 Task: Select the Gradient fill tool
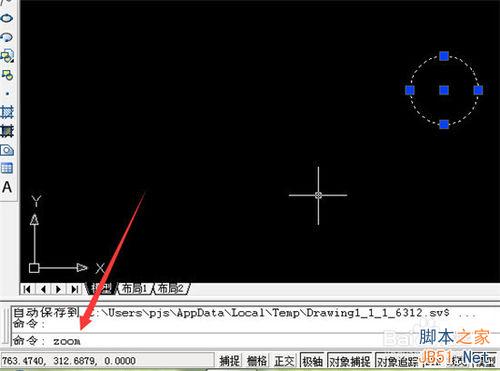click(x=7, y=131)
